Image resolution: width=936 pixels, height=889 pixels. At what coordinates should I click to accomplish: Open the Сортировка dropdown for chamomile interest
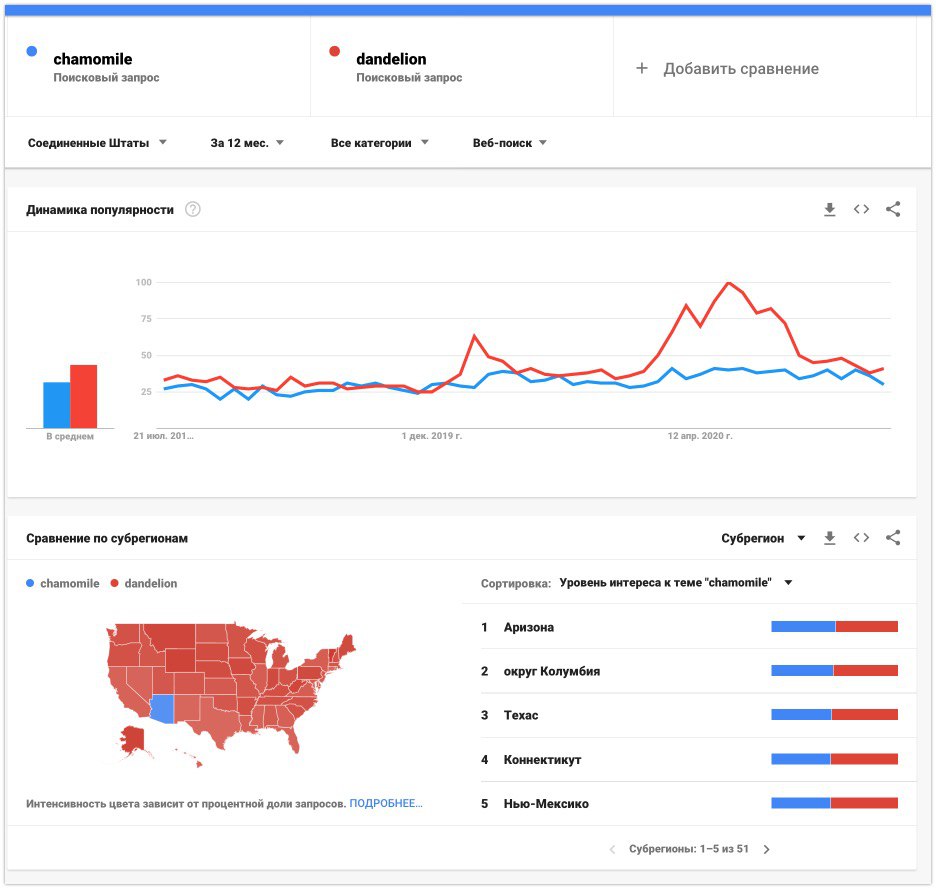[676, 583]
